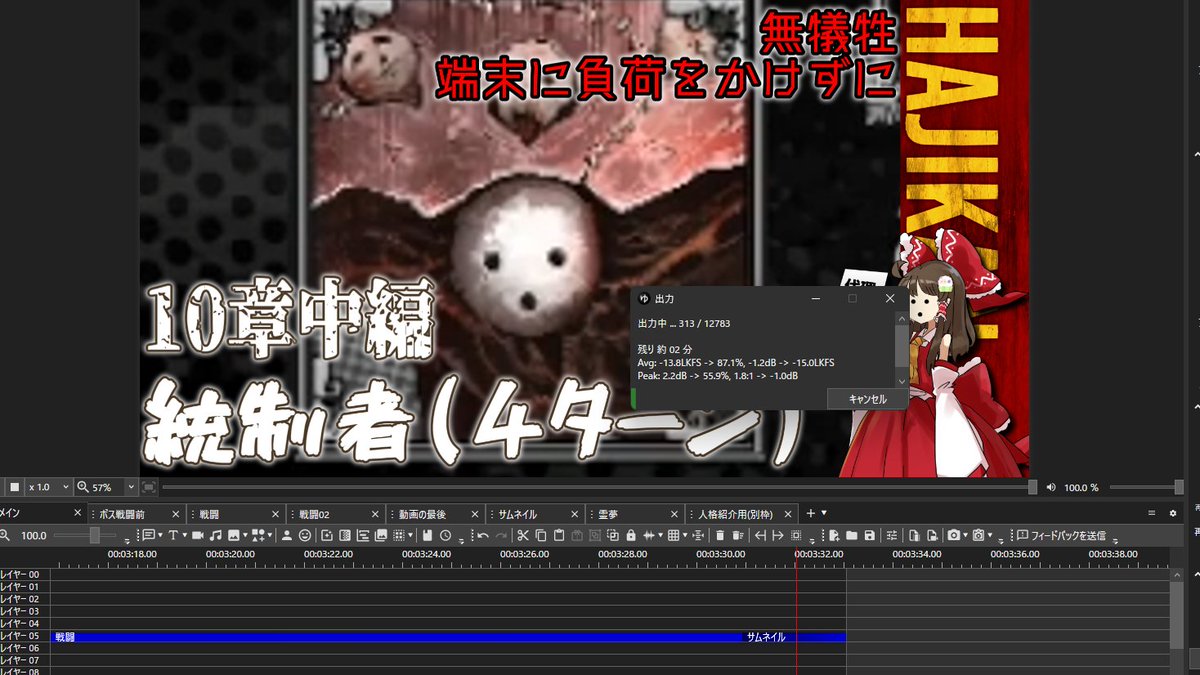Expand the grid snap dropdown arrow
1200x675 pixels.
(685, 535)
